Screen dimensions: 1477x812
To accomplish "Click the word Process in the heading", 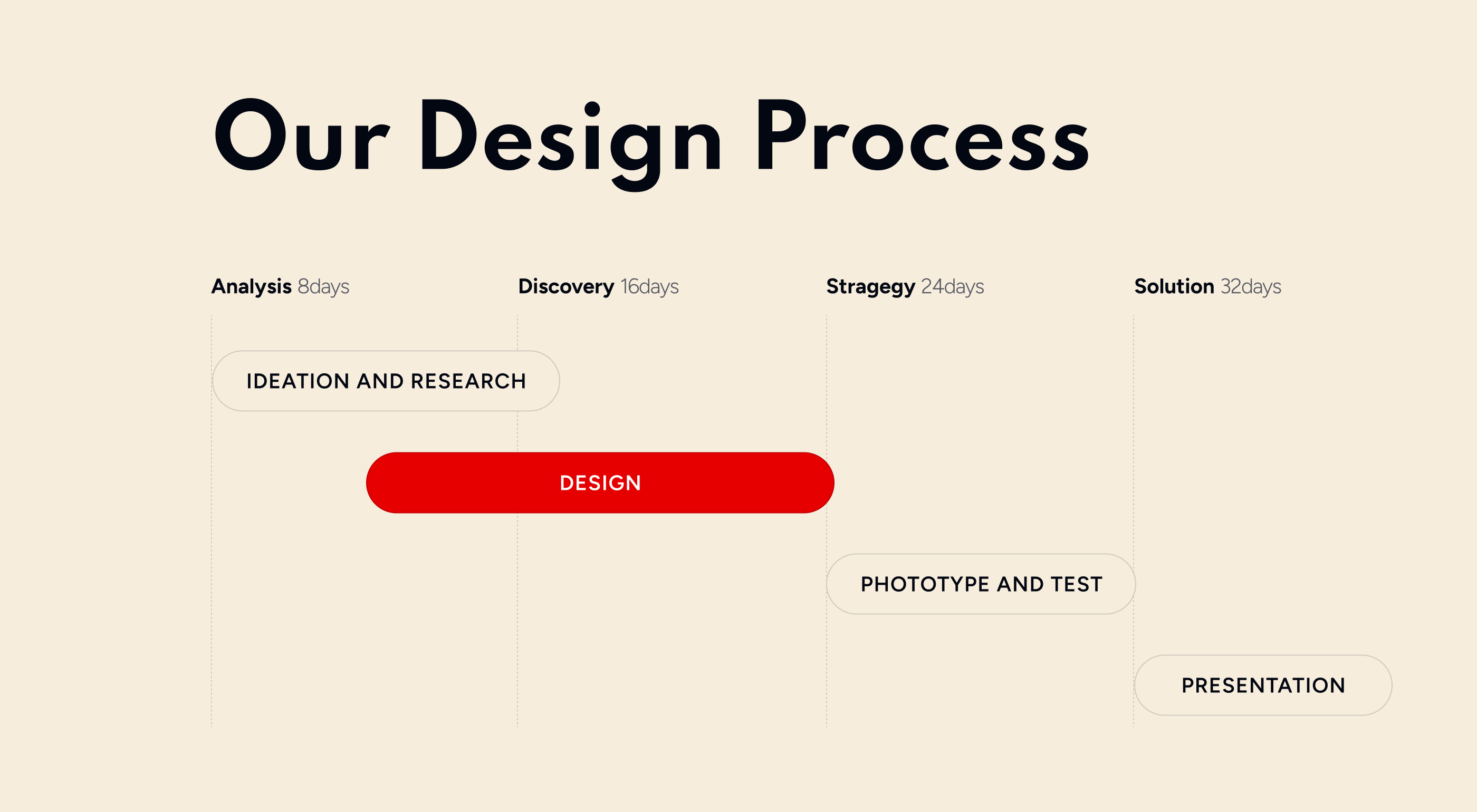I will pyautogui.click(x=923, y=135).
